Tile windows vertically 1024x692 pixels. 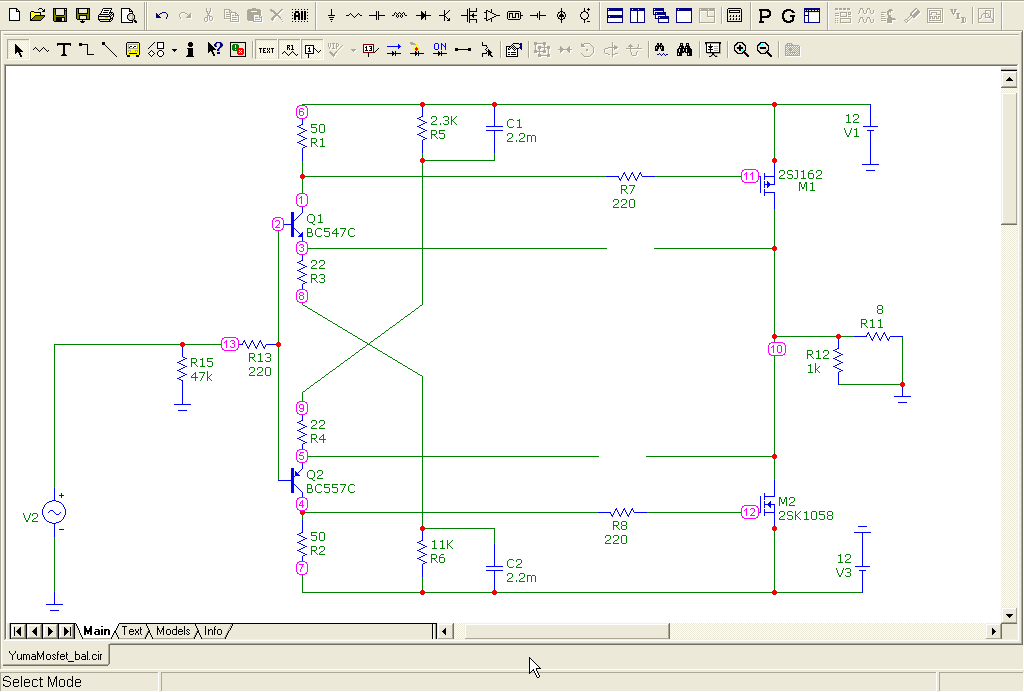pos(637,16)
